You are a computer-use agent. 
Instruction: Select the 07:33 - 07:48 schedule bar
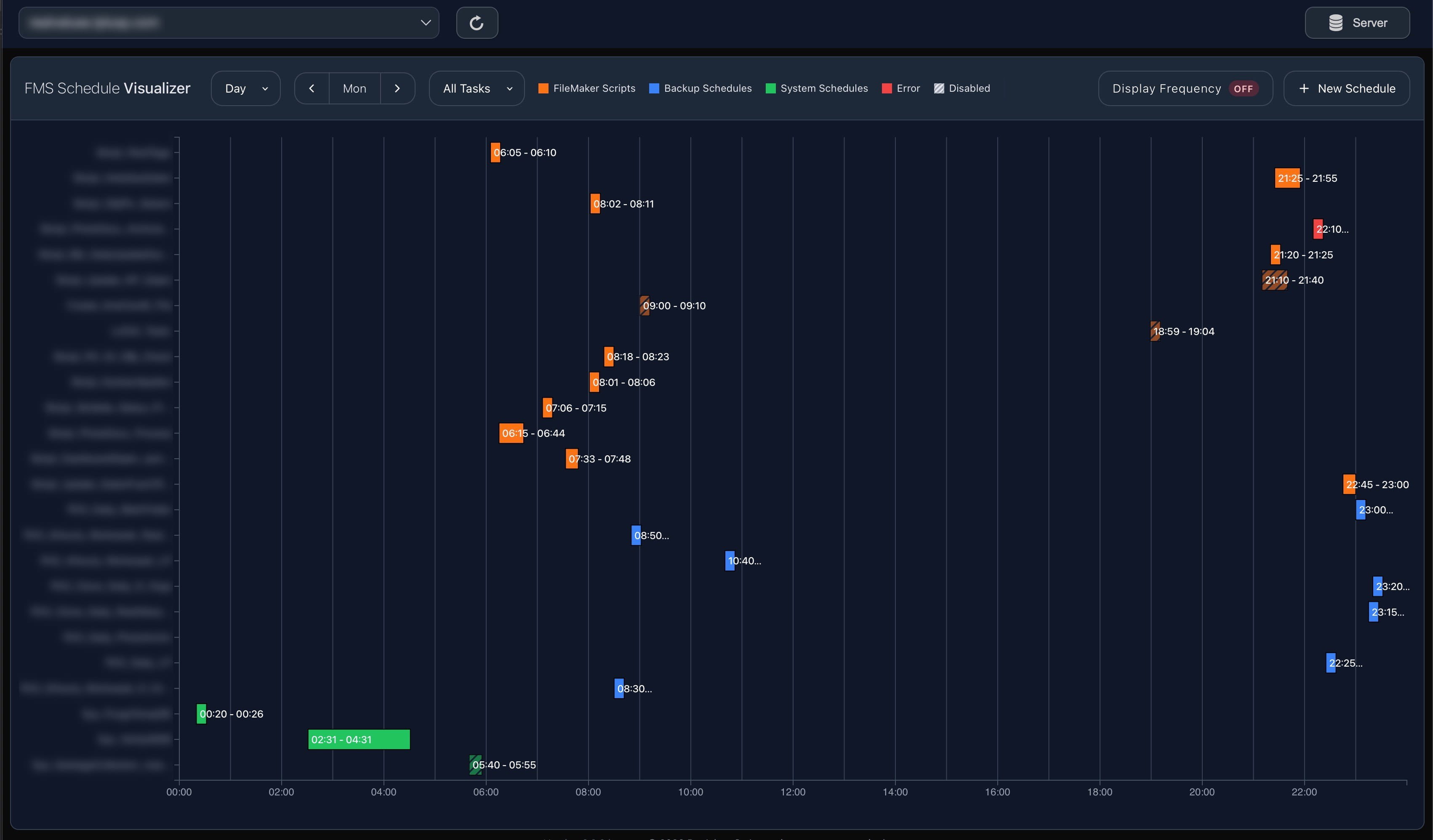(572, 459)
